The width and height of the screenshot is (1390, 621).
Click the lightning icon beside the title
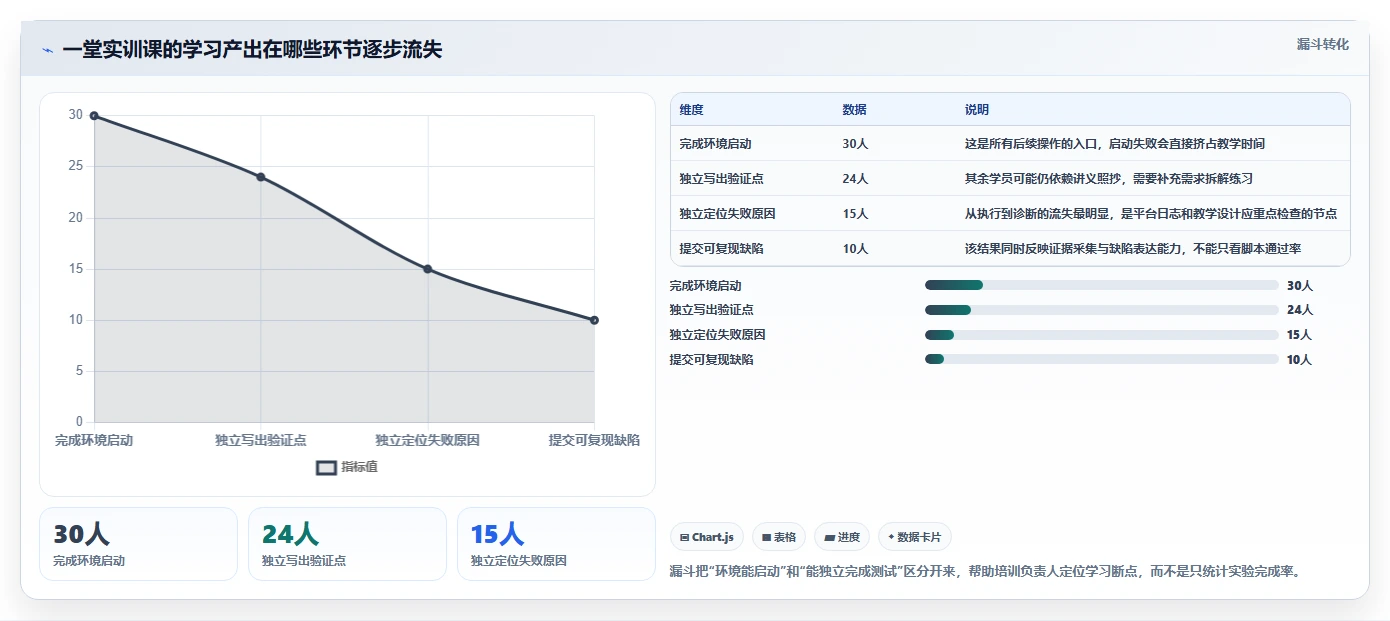48,50
